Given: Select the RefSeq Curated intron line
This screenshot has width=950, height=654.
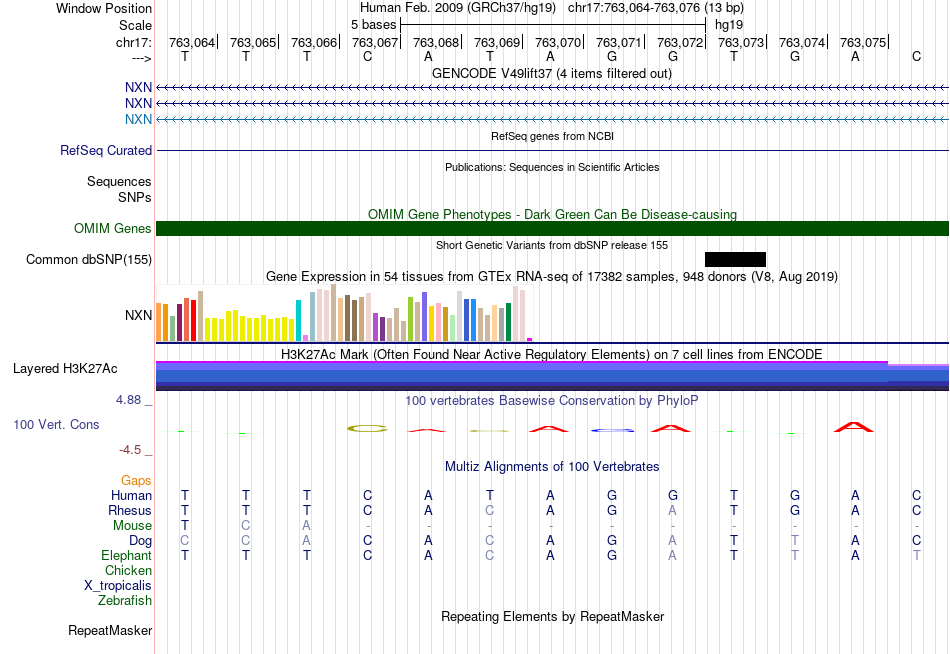Looking at the screenshot, I should click(x=552, y=150).
